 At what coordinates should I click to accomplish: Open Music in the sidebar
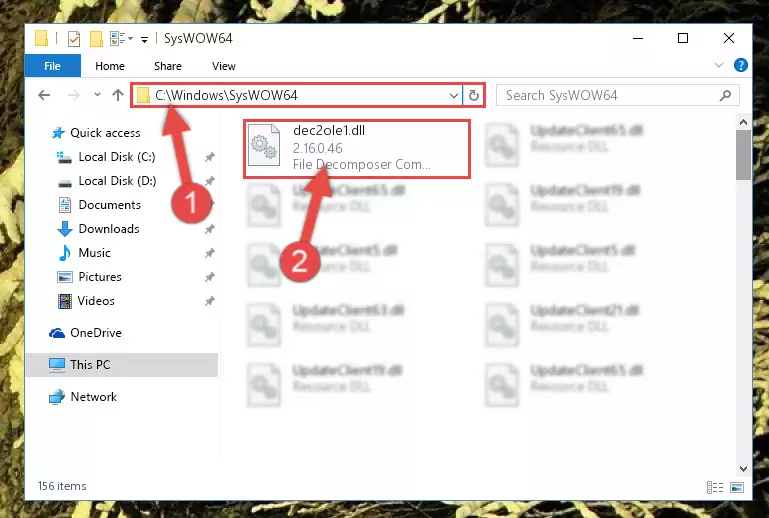(x=94, y=253)
